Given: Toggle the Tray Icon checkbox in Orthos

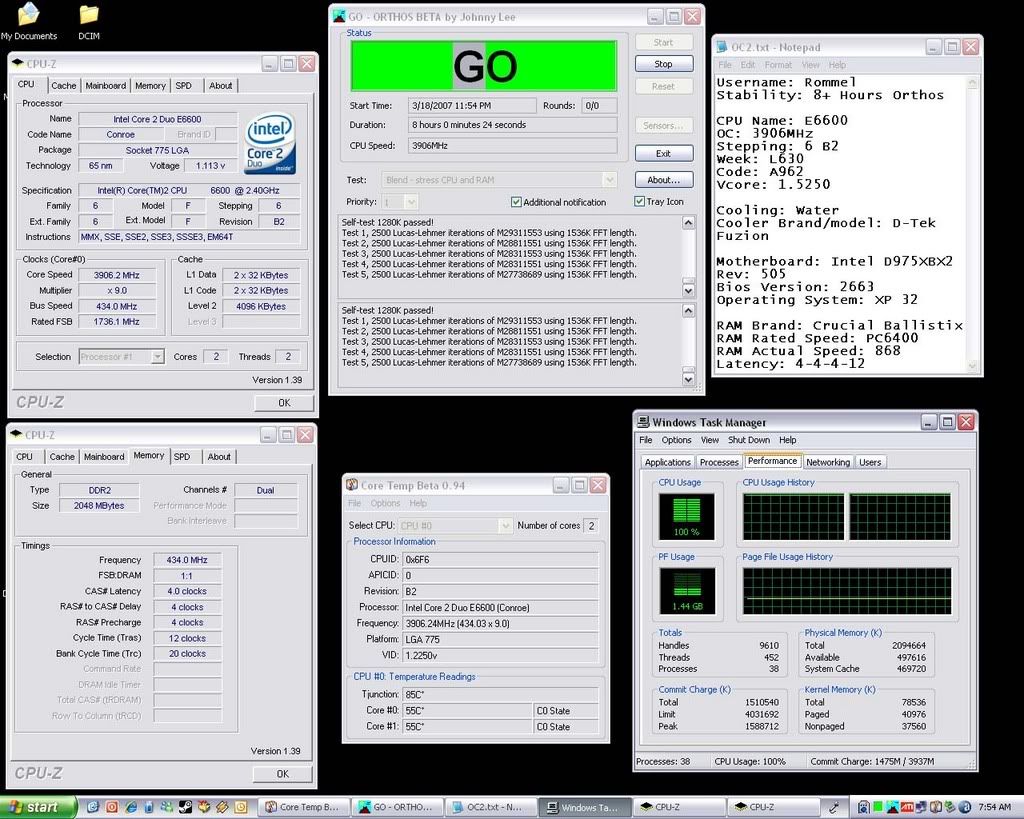Looking at the screenshot, I should click(639, 201).
